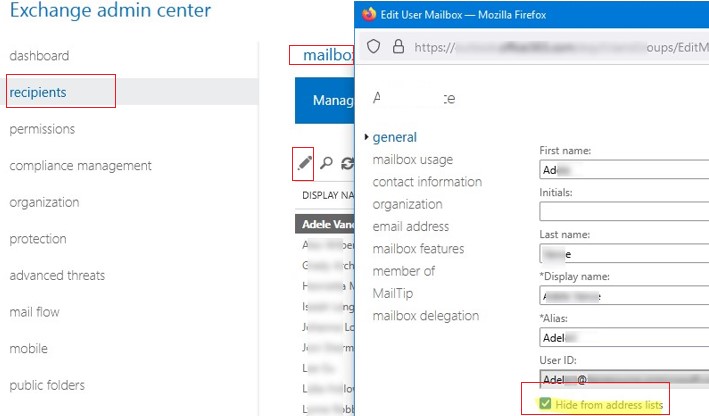Click the shield icon in the address bar
This screenshot has width=709, height=416.
375,47
